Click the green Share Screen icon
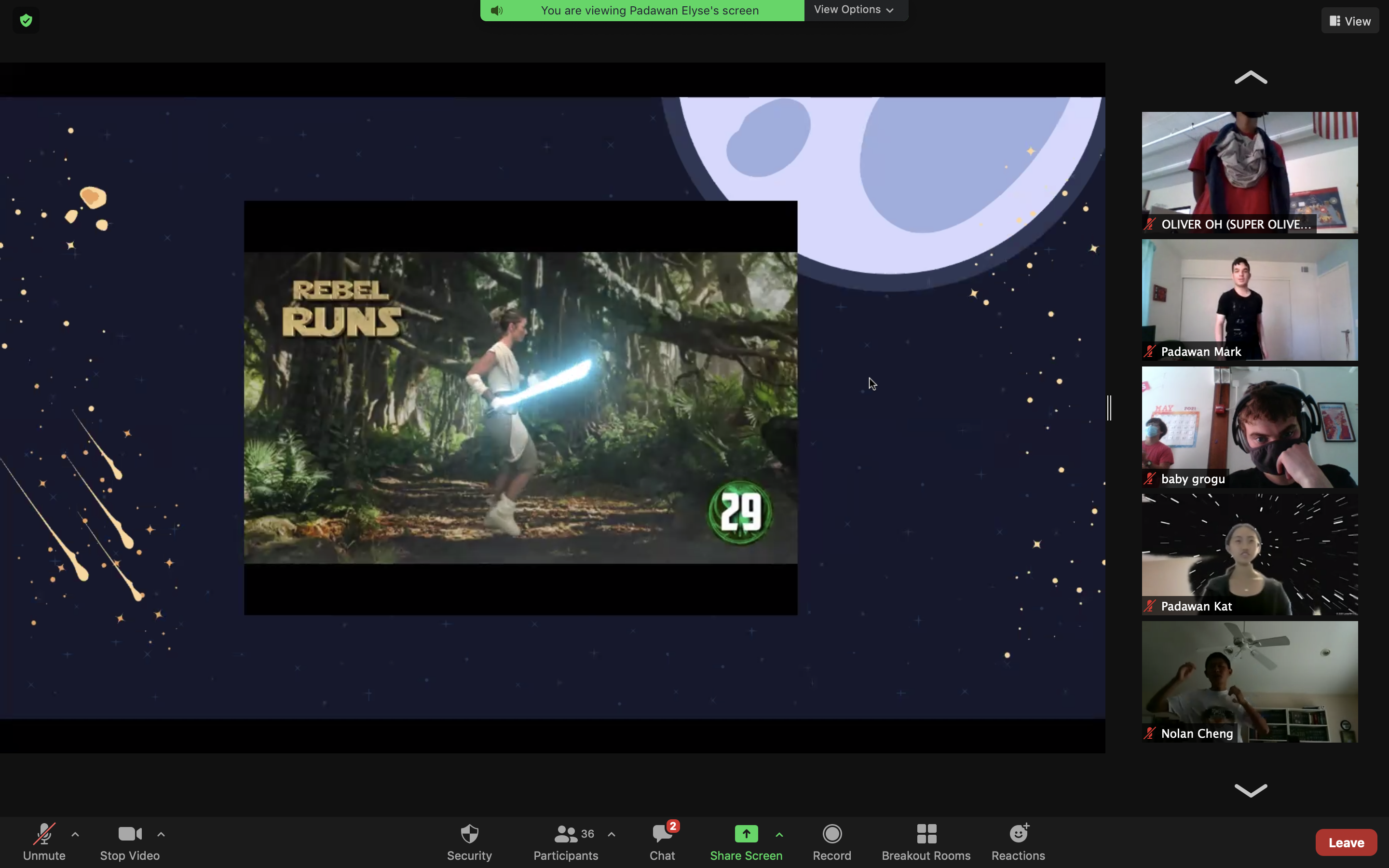Viewport: 1389px width, 868px height. [x=746, y=834]
